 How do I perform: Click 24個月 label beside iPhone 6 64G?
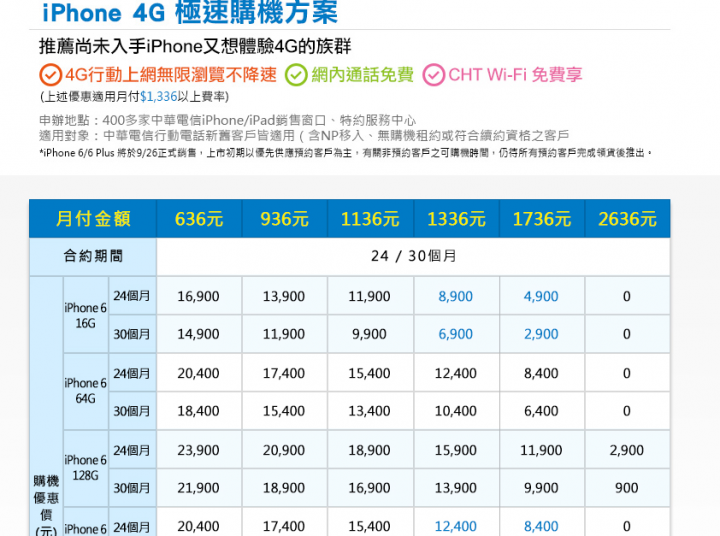(x=132, y=373)
